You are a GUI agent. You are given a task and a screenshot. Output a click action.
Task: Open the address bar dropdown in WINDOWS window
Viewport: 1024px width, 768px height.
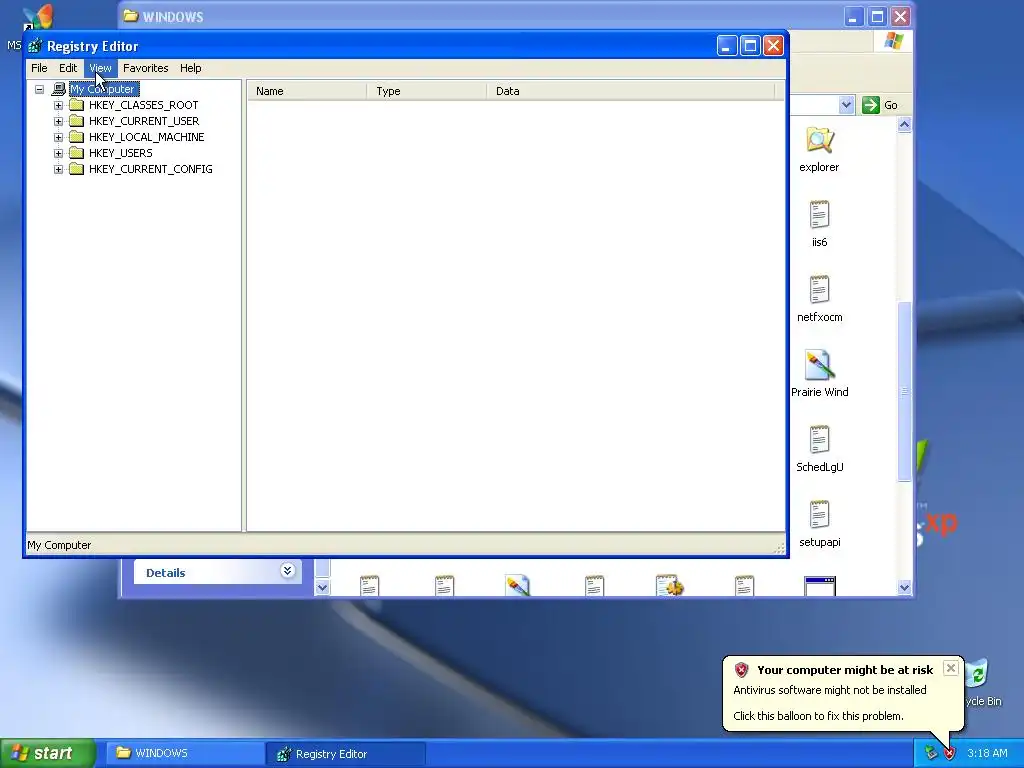[x=846, y=104]
